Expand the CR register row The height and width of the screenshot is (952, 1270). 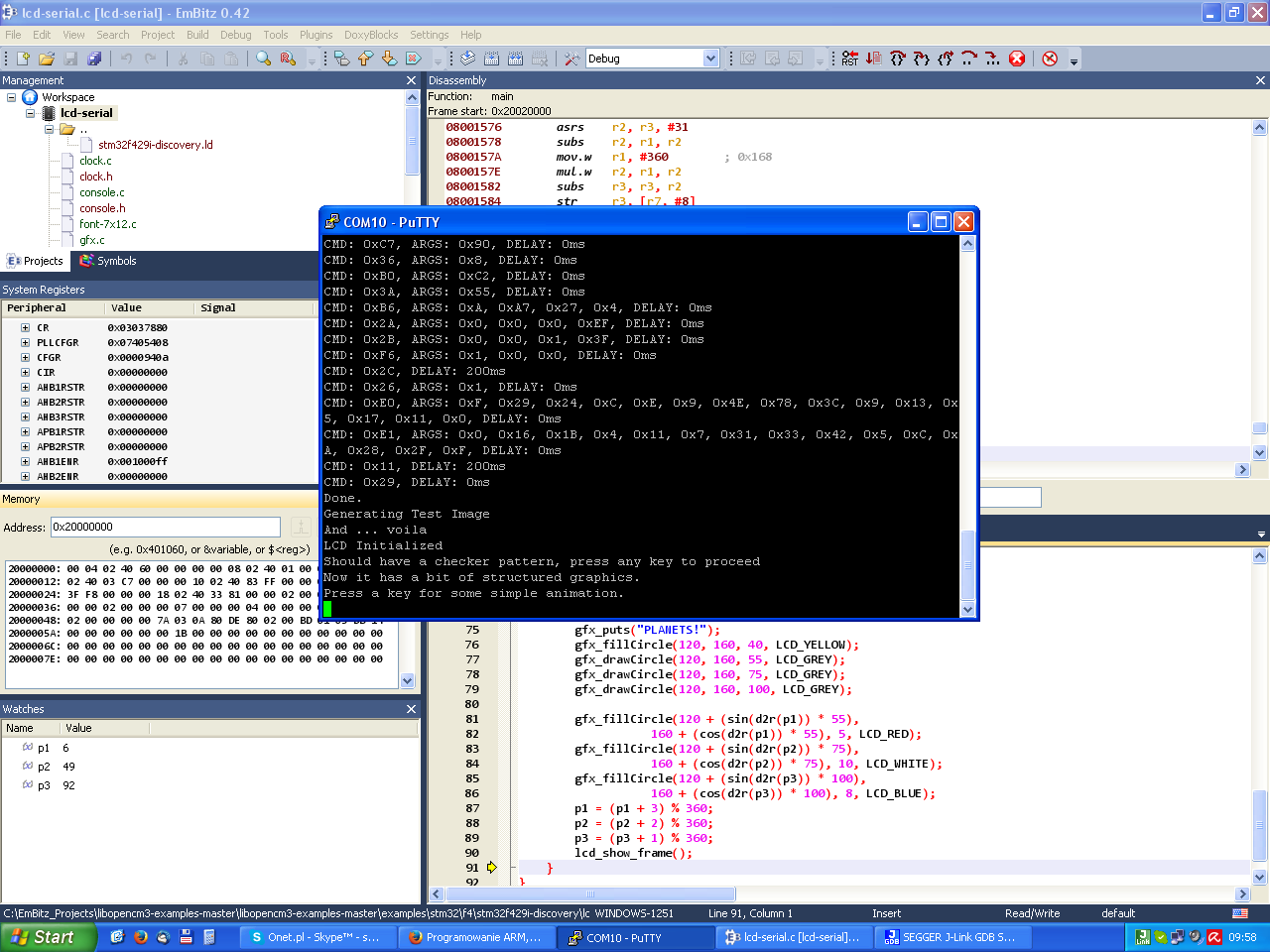(25, 327)
